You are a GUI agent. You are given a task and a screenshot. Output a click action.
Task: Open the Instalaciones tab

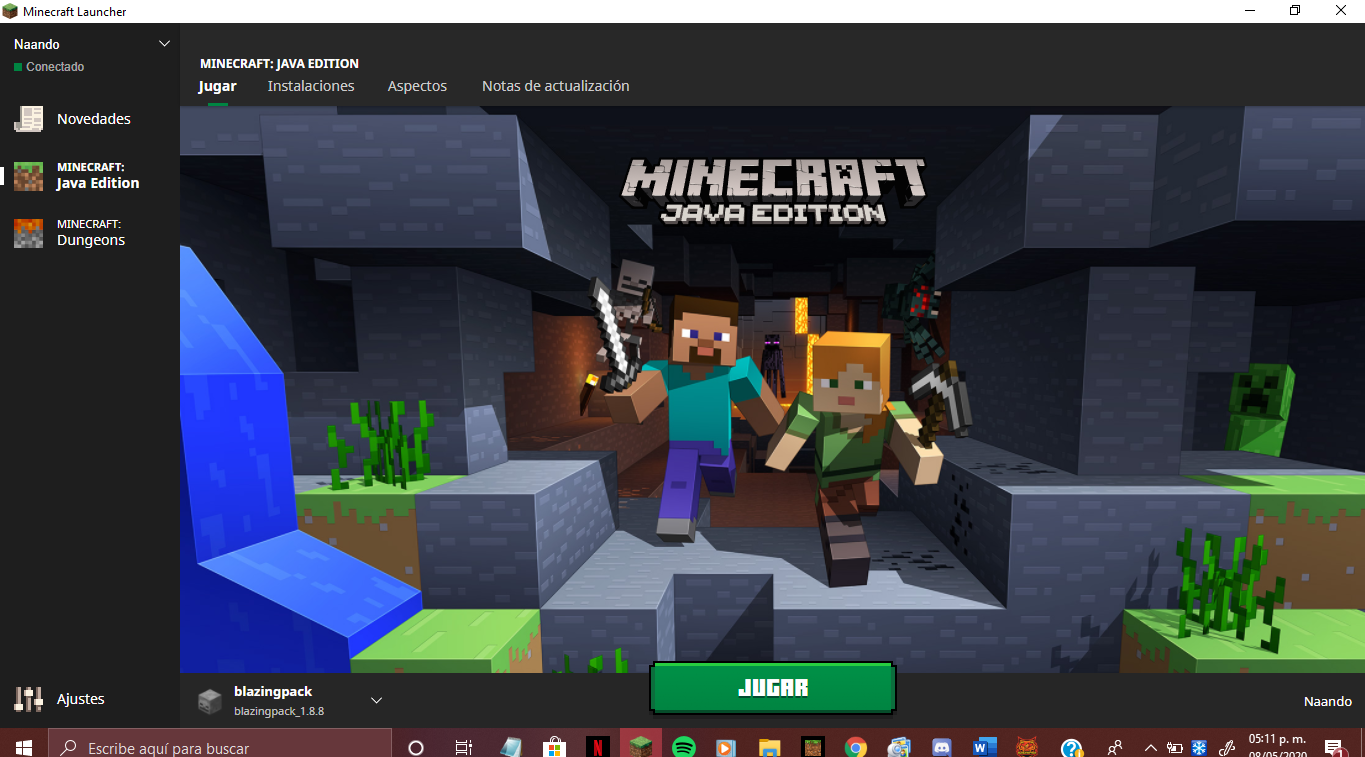(311, 86)
